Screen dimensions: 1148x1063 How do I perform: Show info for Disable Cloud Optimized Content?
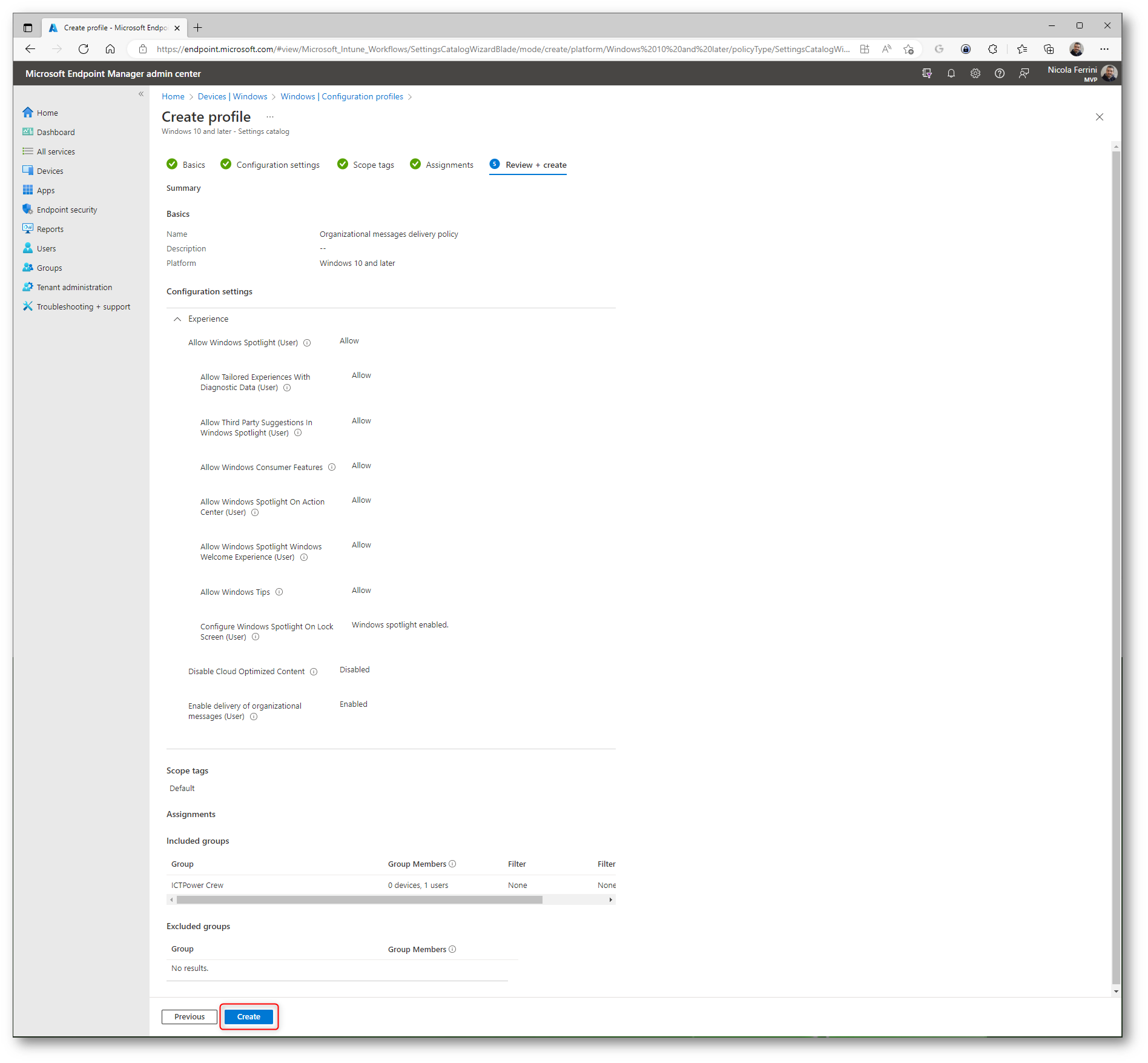pyautogui.click(x=314, y=672)
